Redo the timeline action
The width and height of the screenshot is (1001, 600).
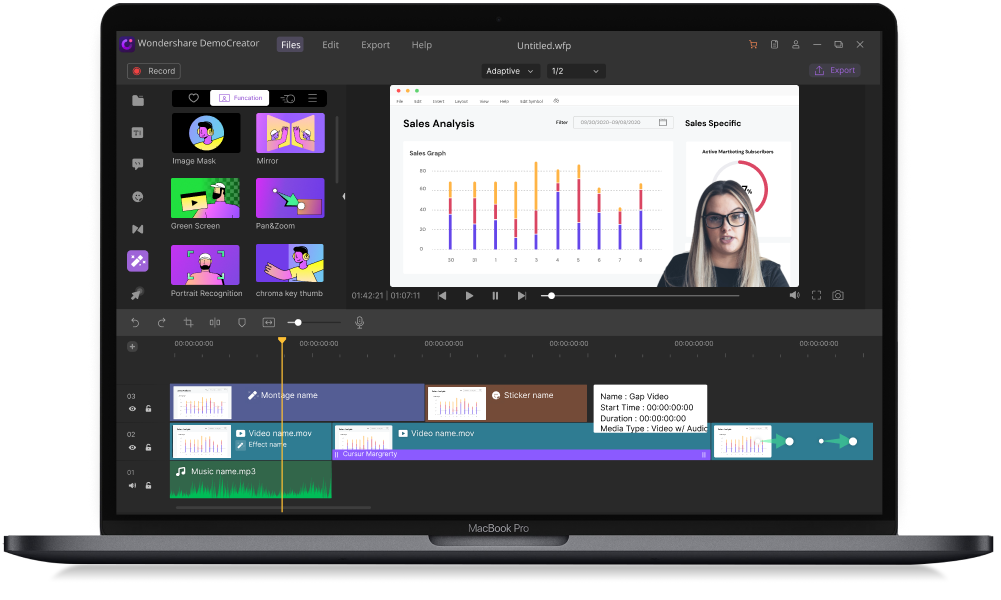coord(162,322)
